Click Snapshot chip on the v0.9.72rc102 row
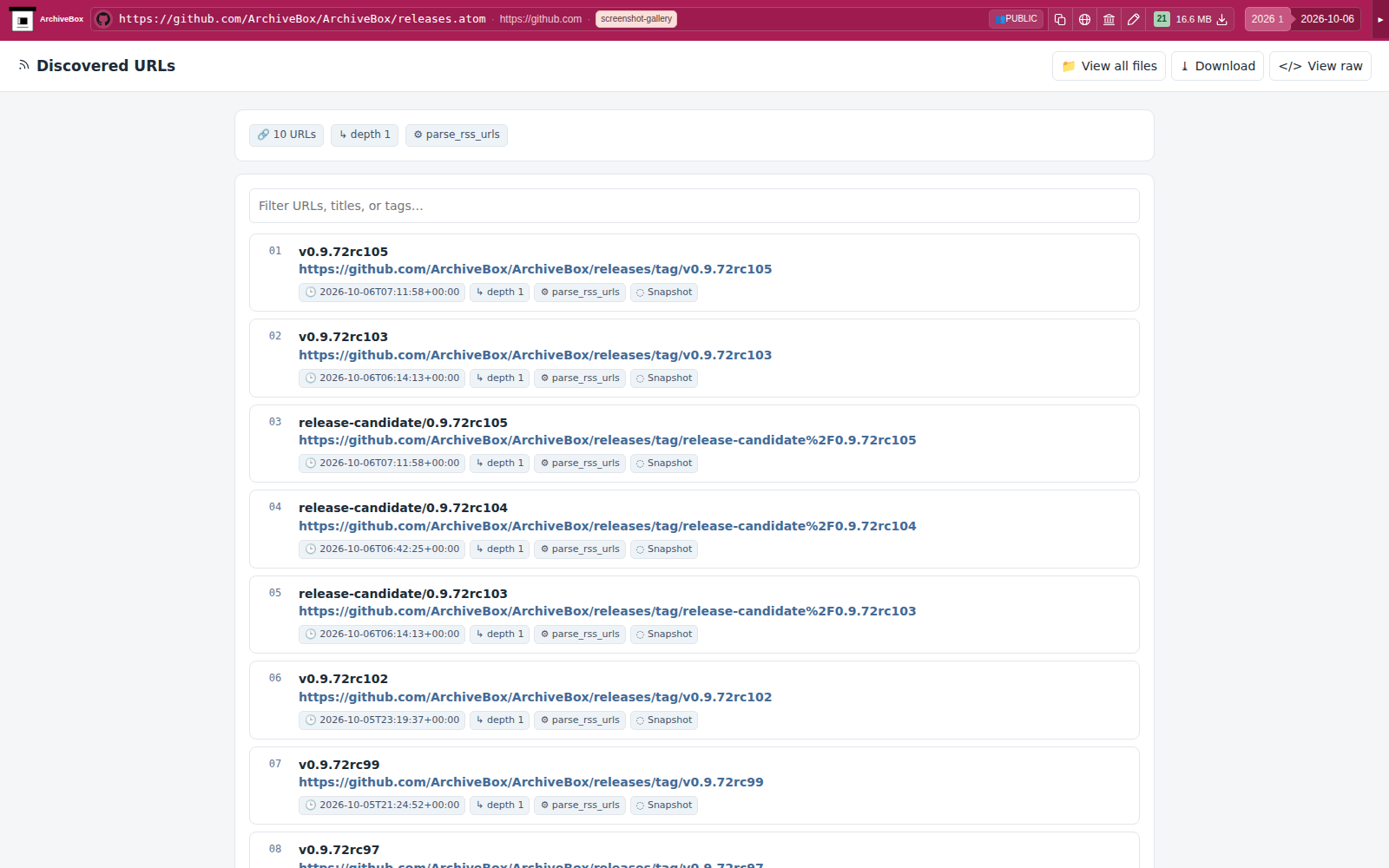 [664, 720]
